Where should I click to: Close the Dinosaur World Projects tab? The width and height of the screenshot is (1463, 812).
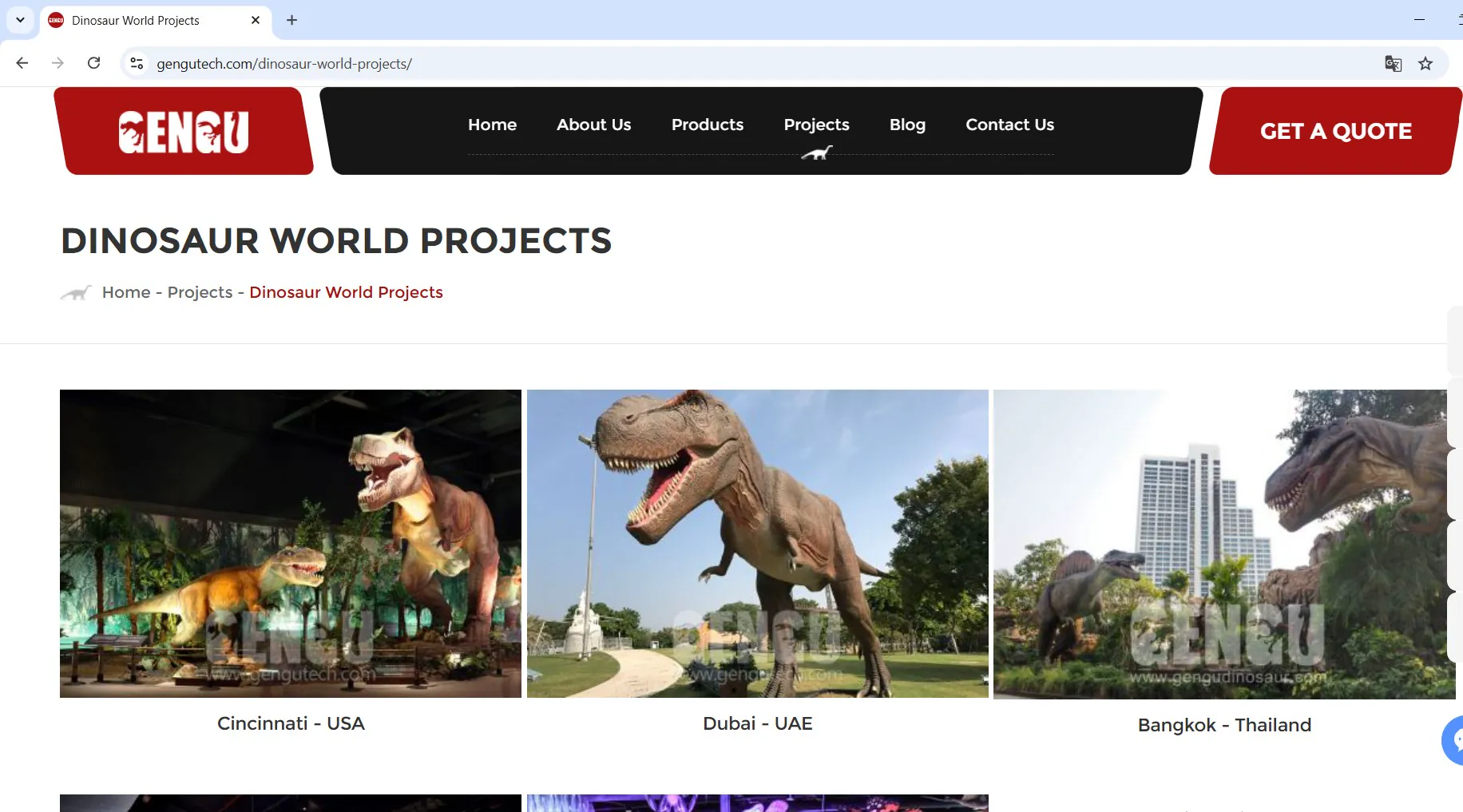click(x=256, y=20)
